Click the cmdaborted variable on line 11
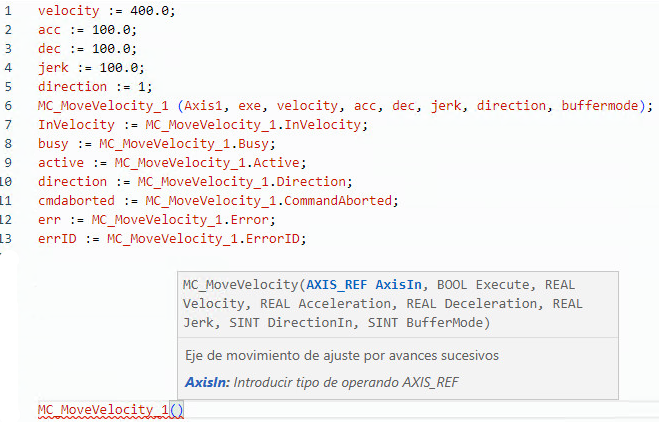Viewport: 659px width, 424px height. tap(75, 201)
